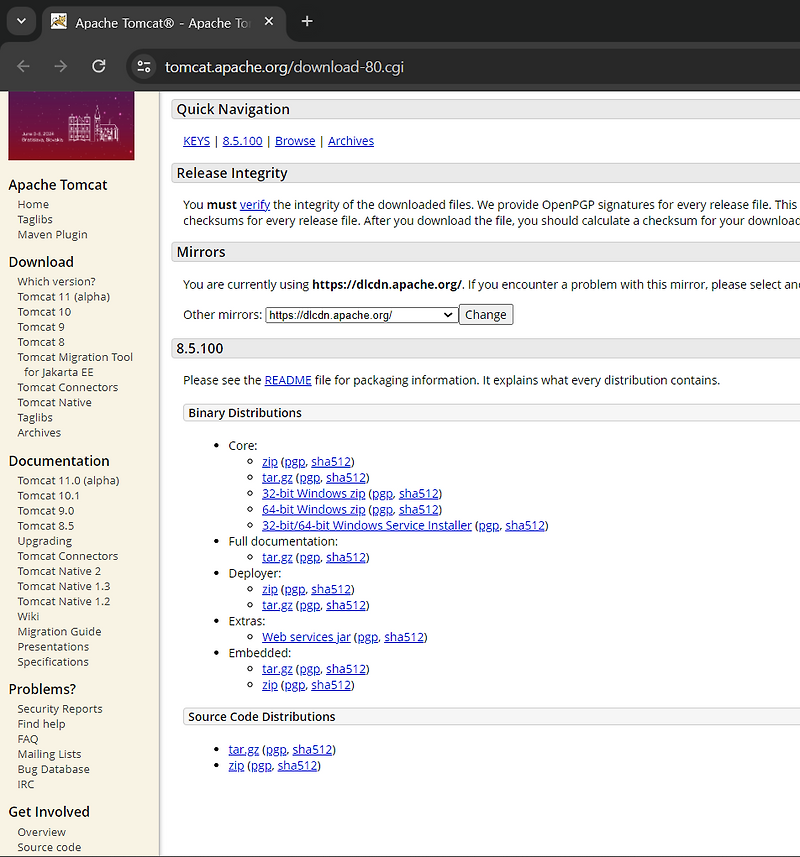Open the Upgrading documentation link
The height and width of the screenshot is (857, 800).
[x=44, y=541]
